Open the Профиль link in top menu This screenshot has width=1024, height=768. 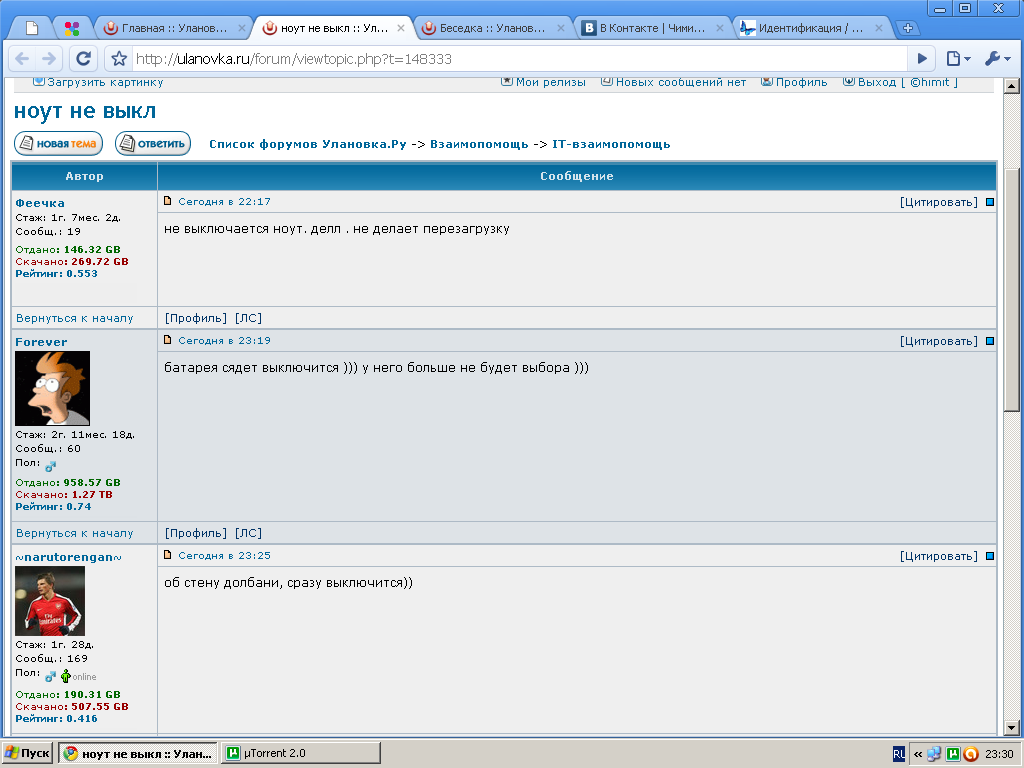801,82
